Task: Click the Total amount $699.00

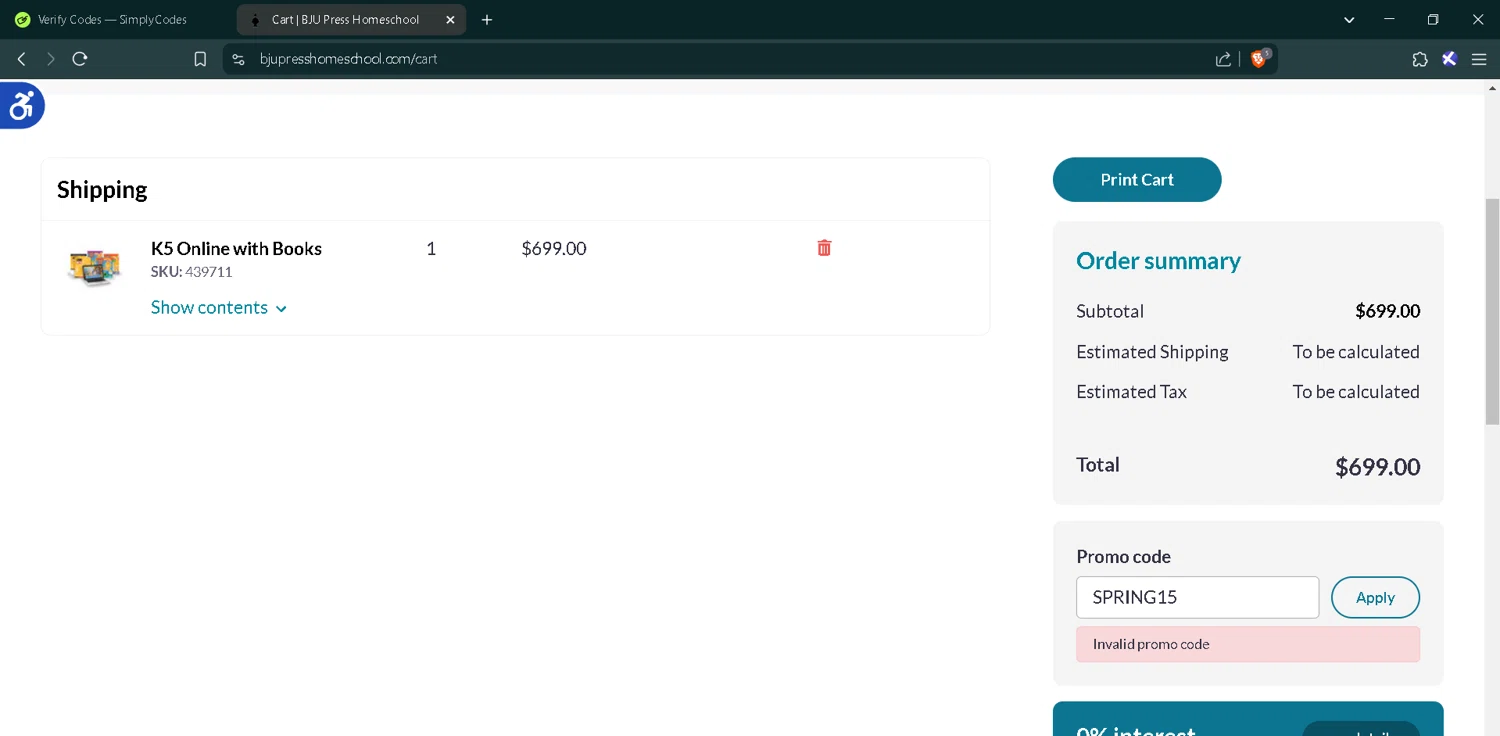Action: point(1377,466)
